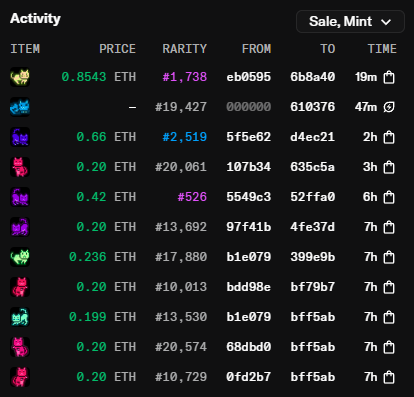Click the 0.8543 ETH price
The height and width of the screenshot is (397, 414).
[99, 77]
